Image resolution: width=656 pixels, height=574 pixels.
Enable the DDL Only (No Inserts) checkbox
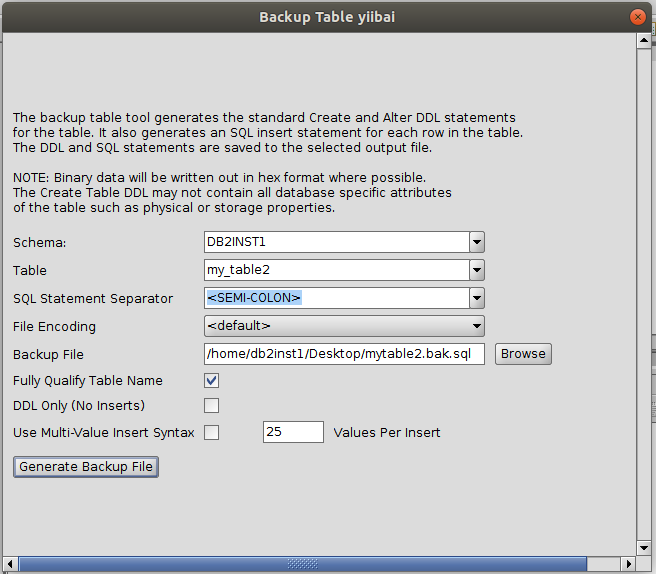[211, 406]
